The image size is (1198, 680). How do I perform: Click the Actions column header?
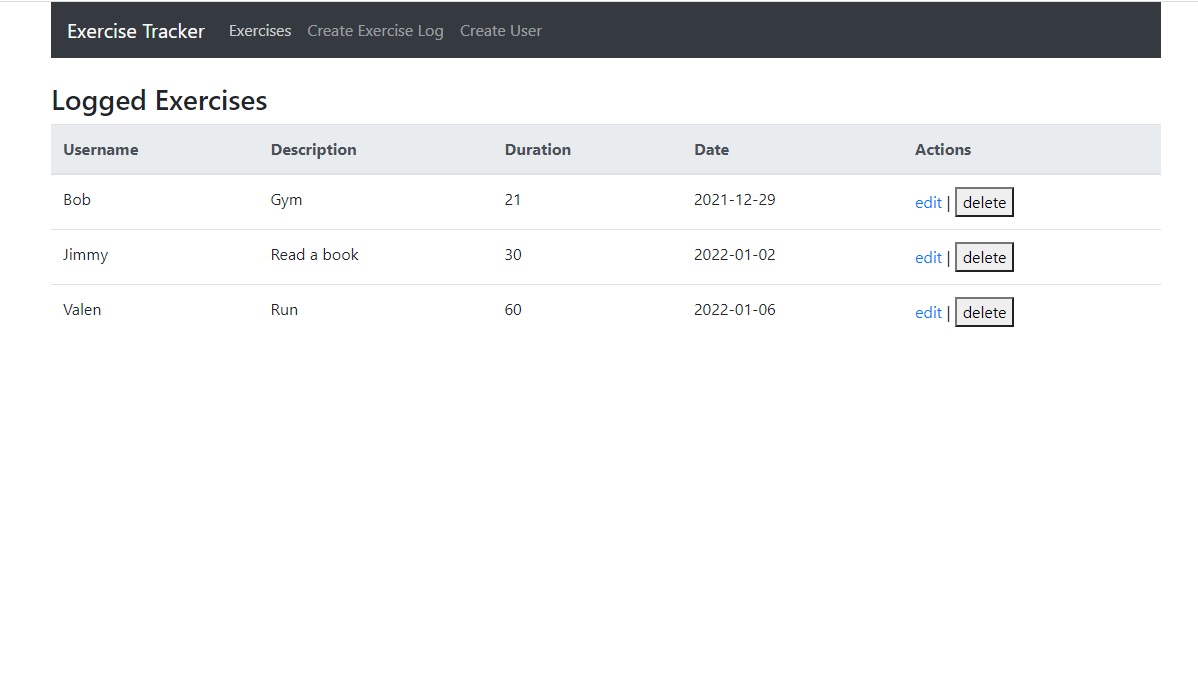coord(942,149)
